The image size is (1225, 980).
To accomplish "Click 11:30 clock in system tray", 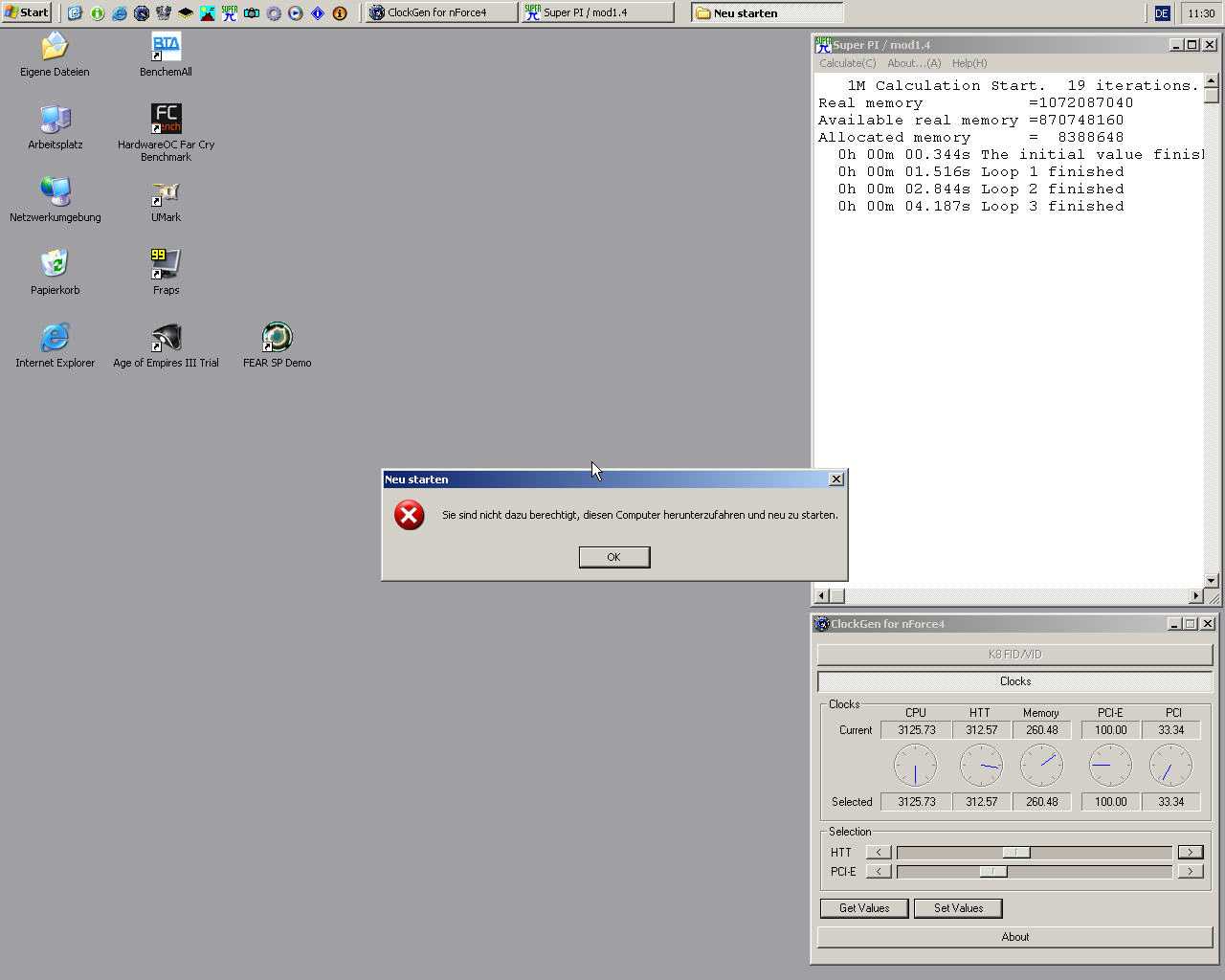I will click(1201, 13).
